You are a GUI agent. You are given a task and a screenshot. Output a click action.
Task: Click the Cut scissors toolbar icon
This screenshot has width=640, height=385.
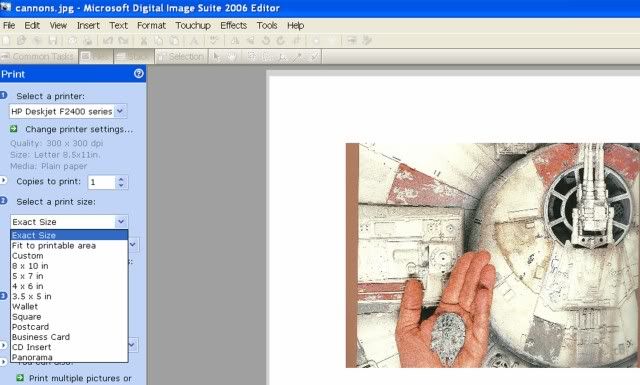144,40
